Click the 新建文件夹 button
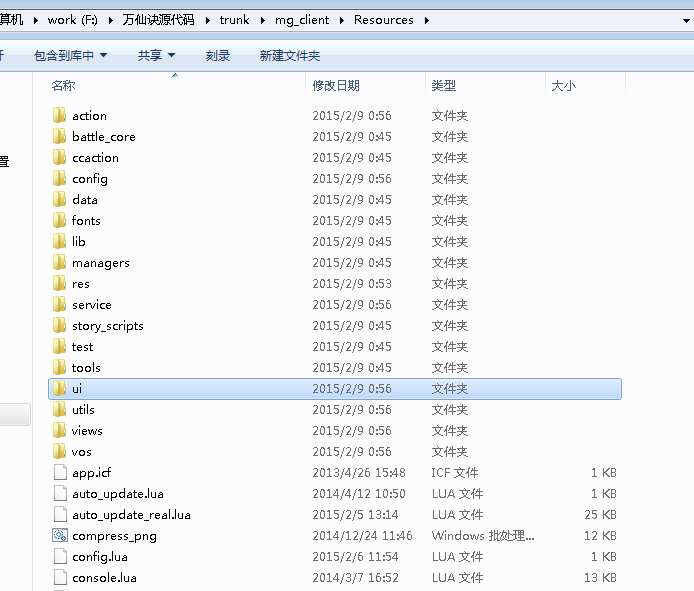 290,56
